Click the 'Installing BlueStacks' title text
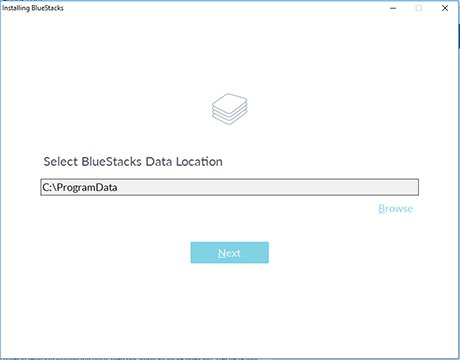This screenshot has width=460, height=360. tap(33, 8)
